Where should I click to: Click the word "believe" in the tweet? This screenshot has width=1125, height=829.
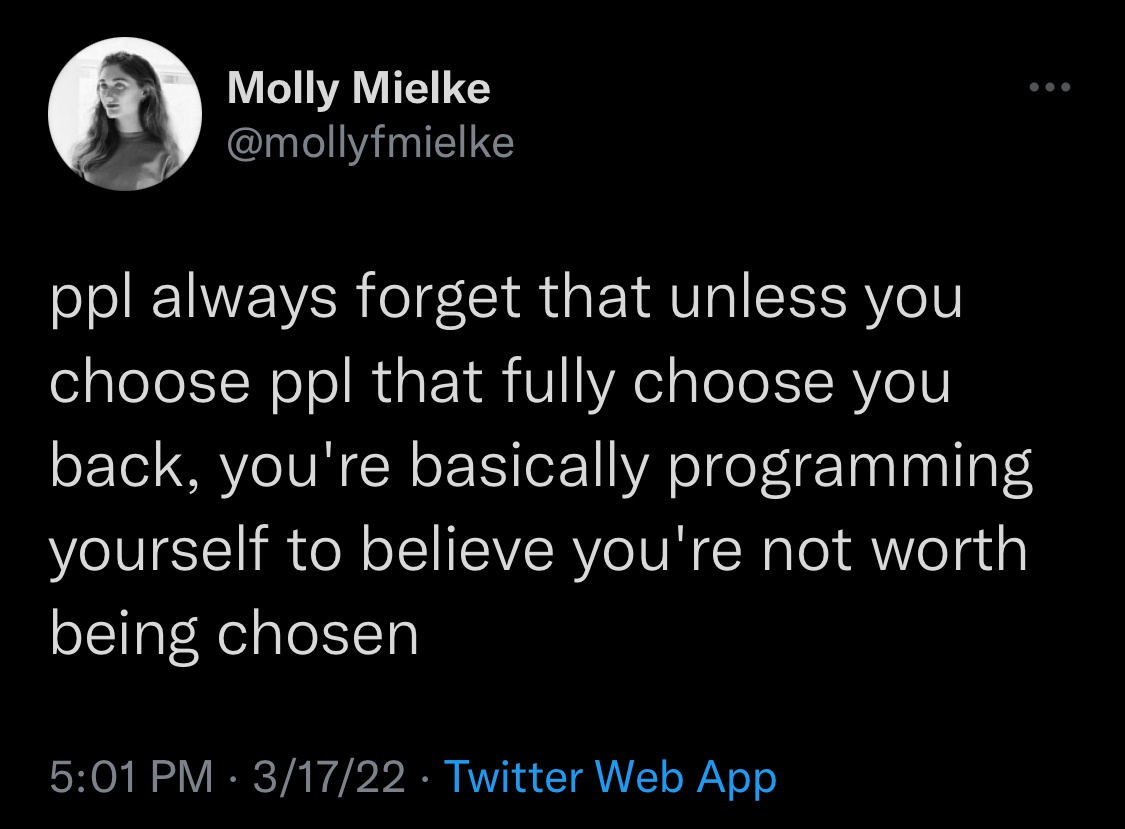(458, 551)
